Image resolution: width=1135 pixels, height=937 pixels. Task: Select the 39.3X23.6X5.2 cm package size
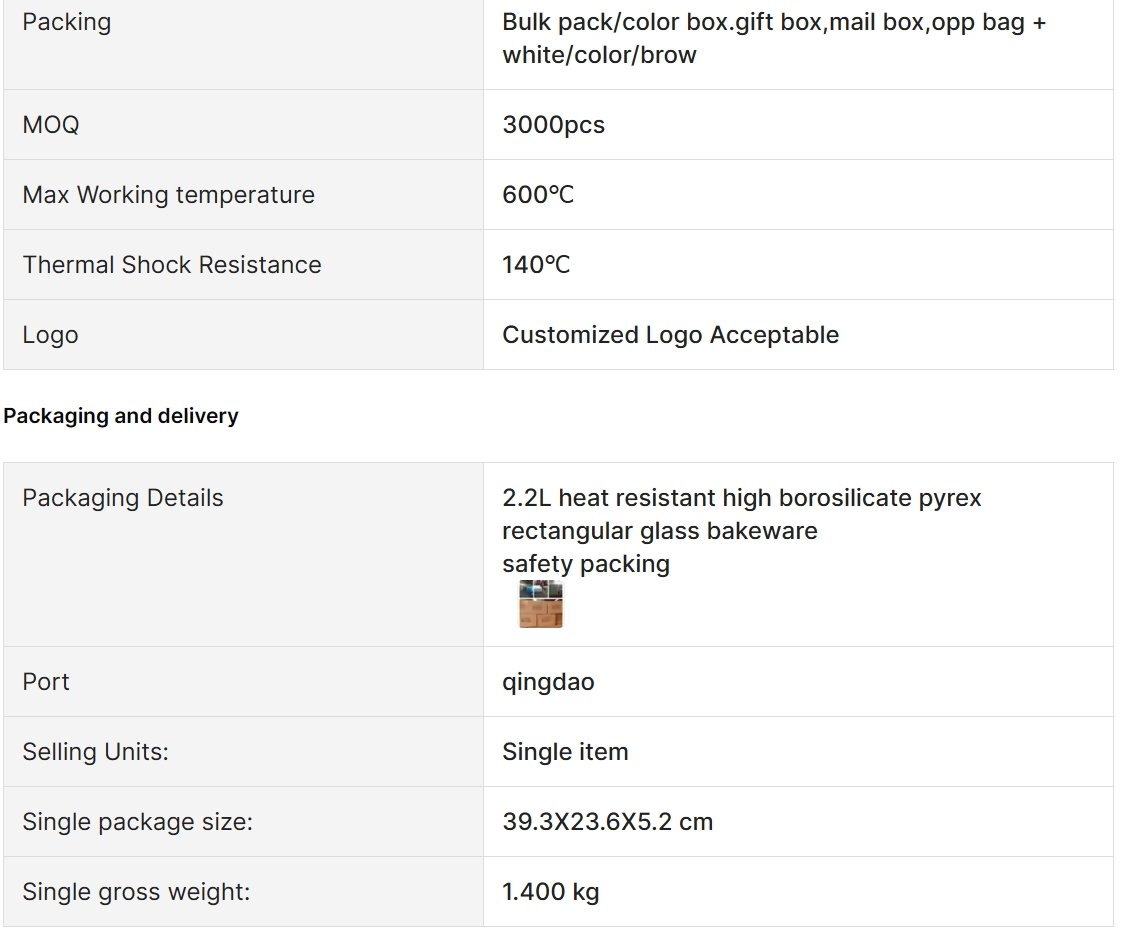[607, 823]
